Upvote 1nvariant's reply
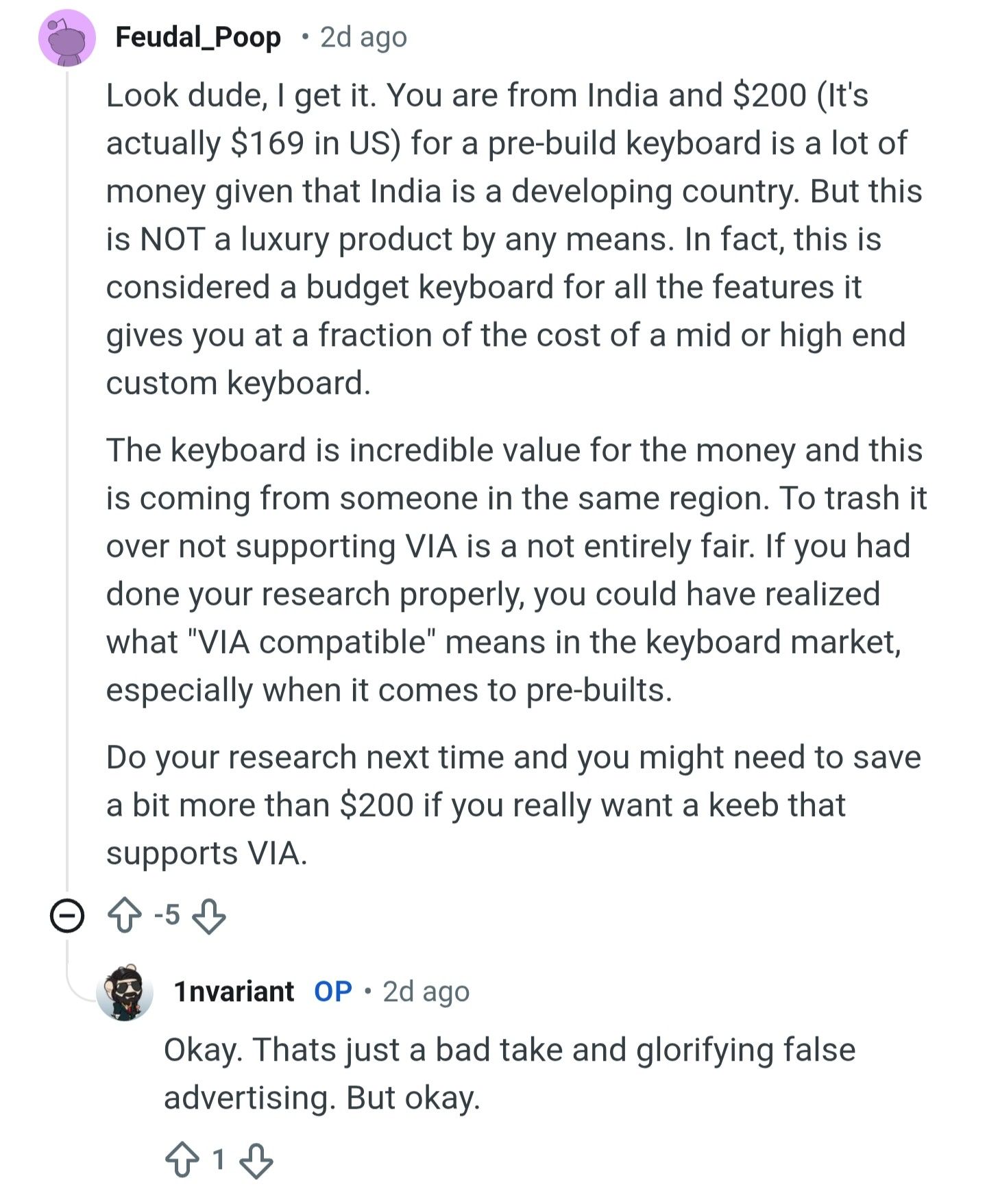The image size is (987, 1204). tap(182, 1159)
